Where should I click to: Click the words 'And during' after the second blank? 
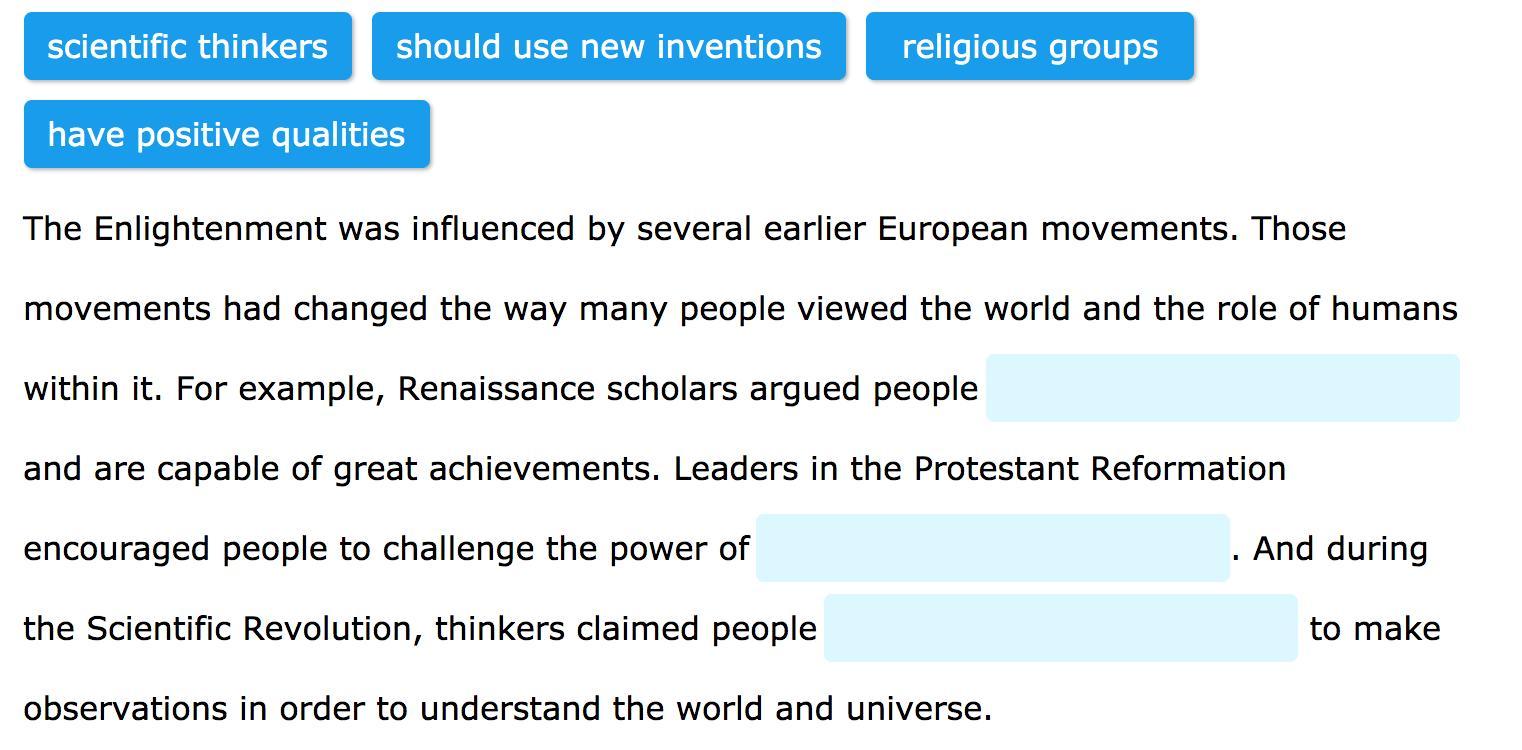[1340, 549]
